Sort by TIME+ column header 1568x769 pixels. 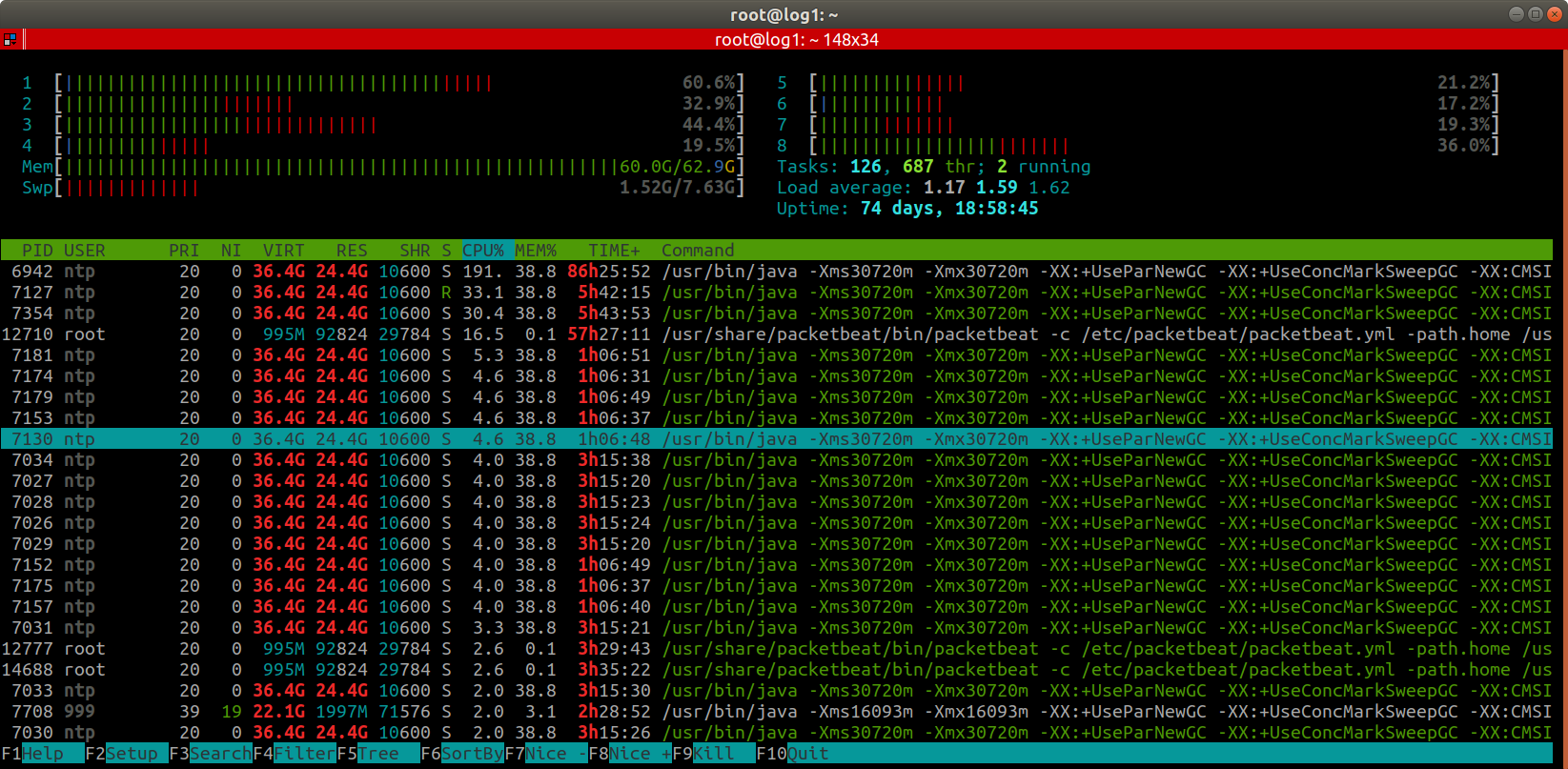[614, 251]
